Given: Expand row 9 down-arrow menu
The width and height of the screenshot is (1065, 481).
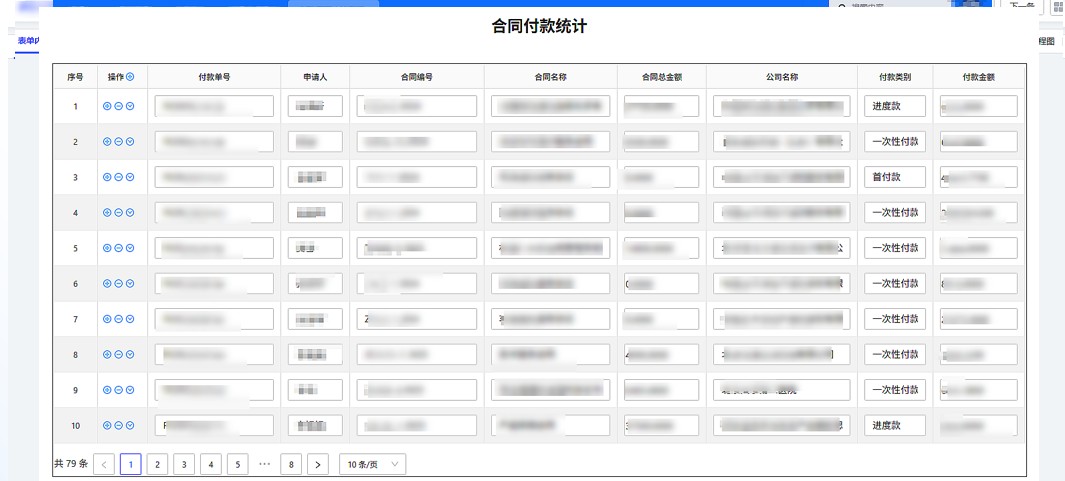Looking at the screenshot, I should coord(130,390).
